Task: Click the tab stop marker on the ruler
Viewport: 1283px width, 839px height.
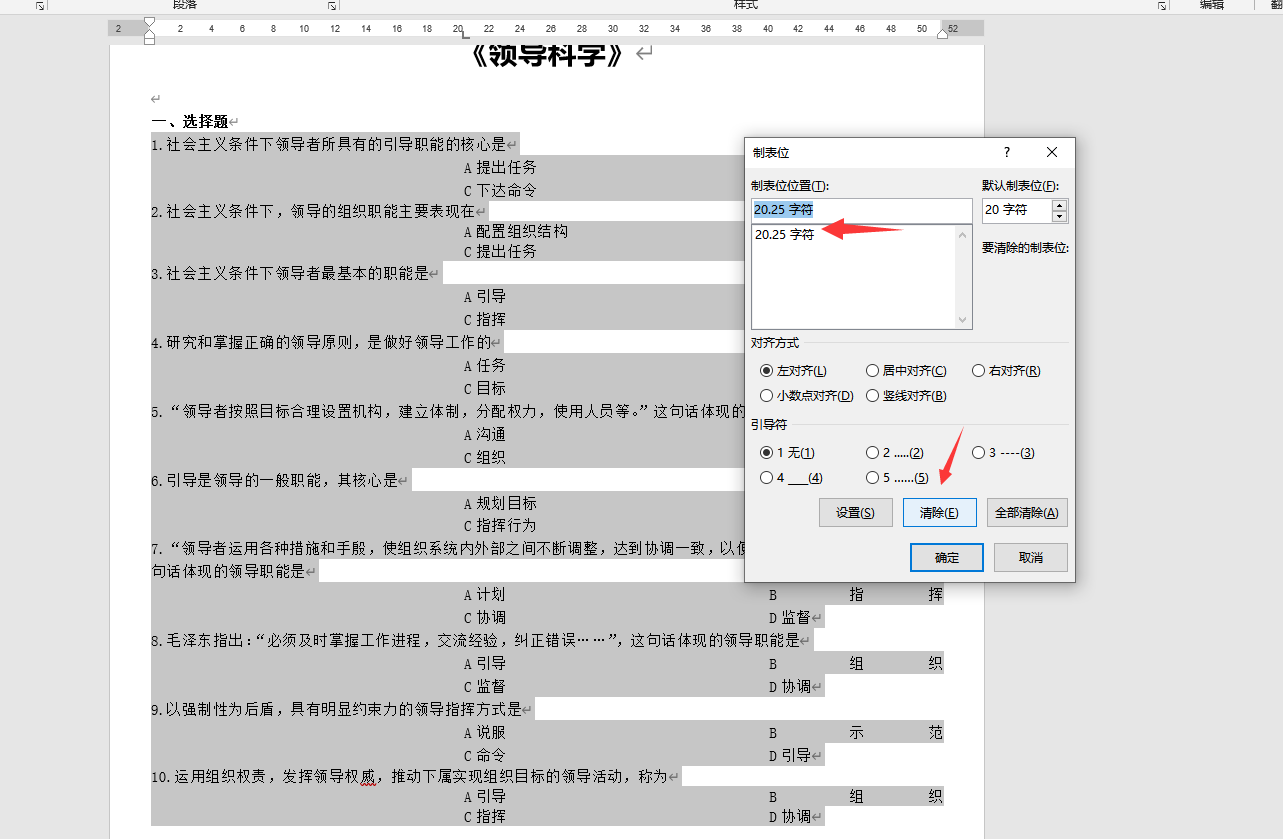Action: [462, 35]
